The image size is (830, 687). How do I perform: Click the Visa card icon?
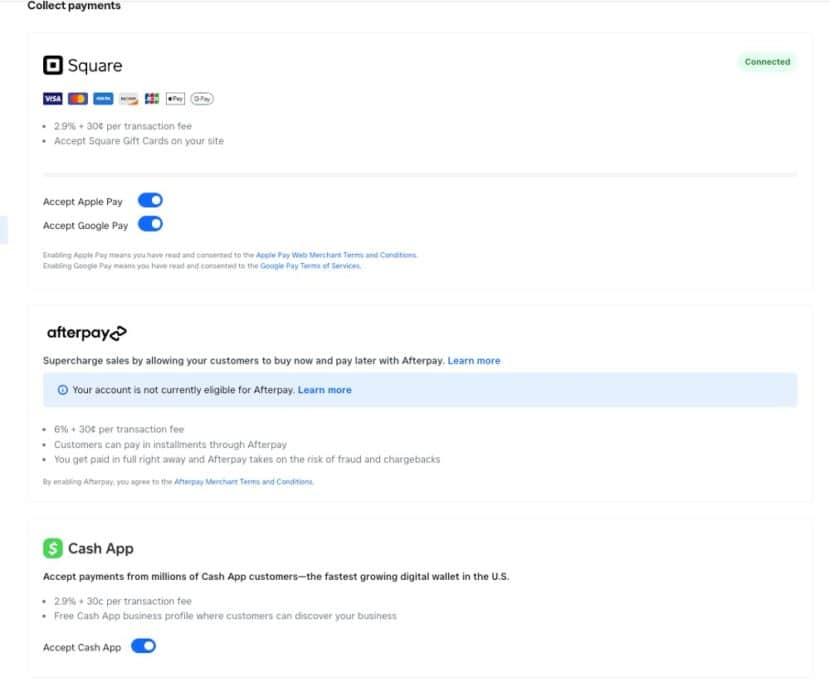pos(52,99)
